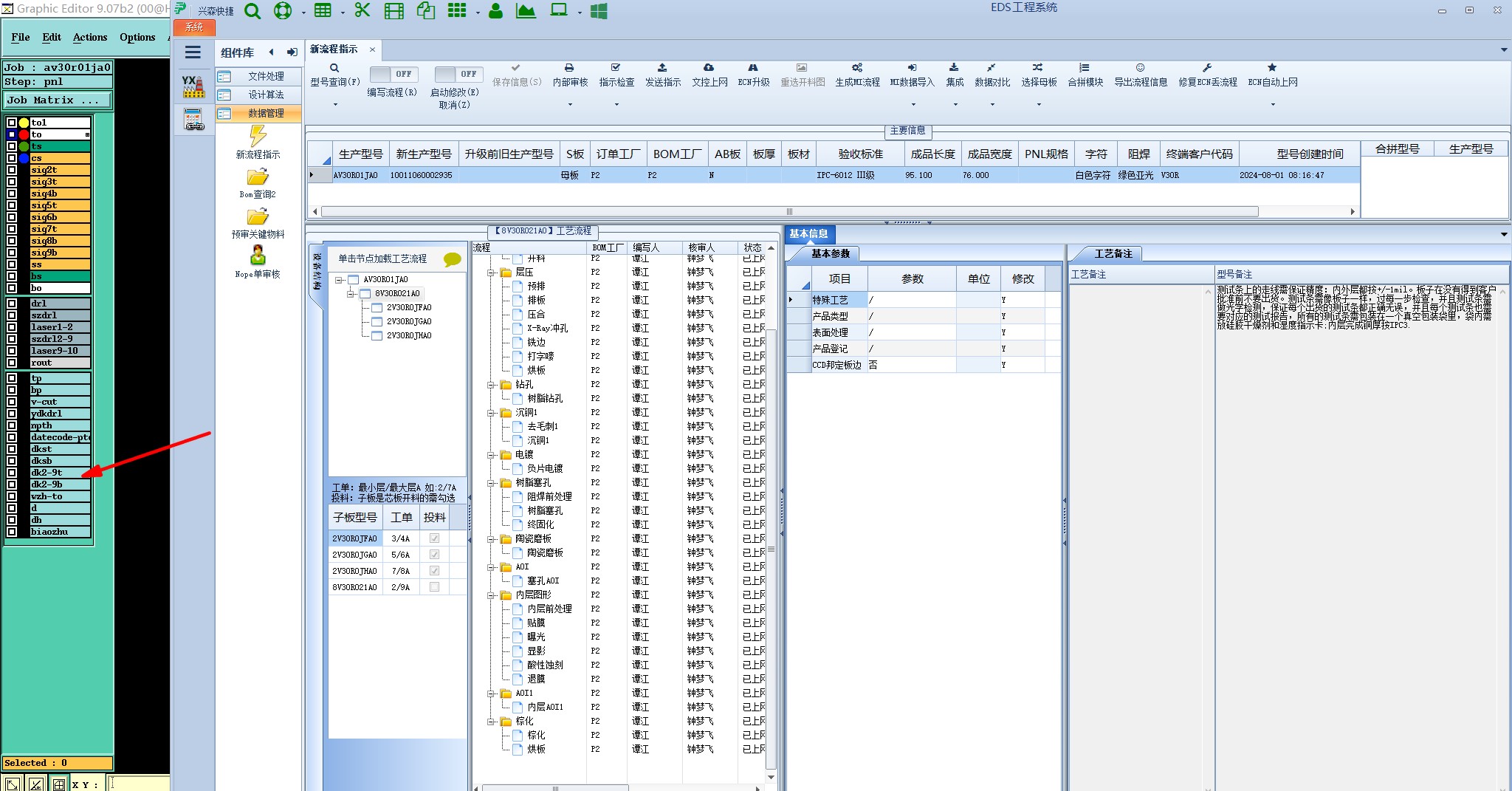Click the blue color dot beside cs layer
This screenshot has height=791, width=1512.
tap(24, 158)
